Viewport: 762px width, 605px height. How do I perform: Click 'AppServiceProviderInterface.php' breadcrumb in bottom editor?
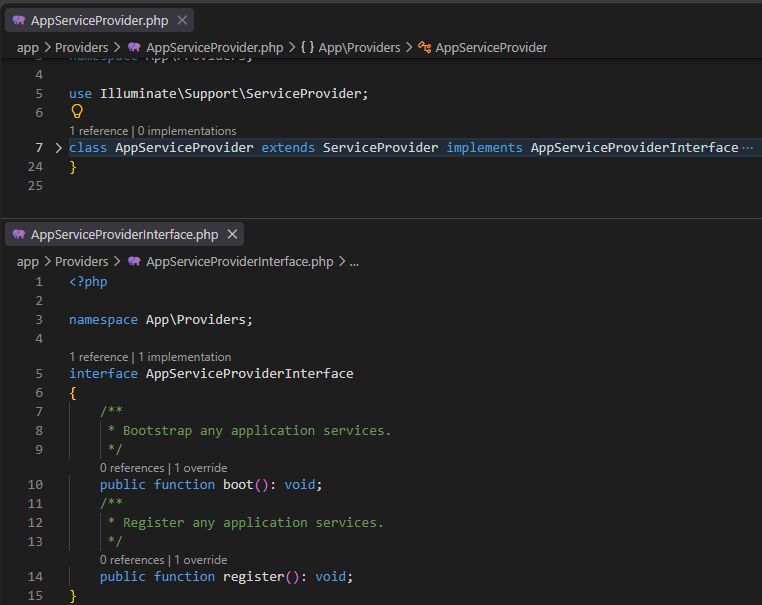(240, 261)
